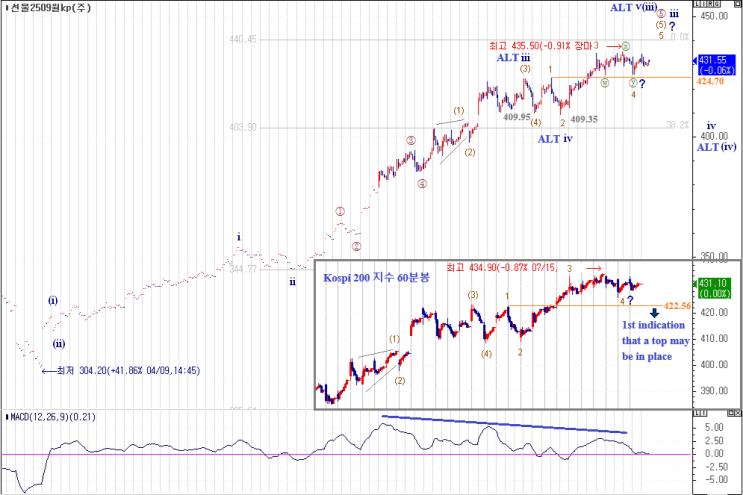743x495 pixels.
Task: Maximize the main price chart panel
Action: click(x=738, y=4)
